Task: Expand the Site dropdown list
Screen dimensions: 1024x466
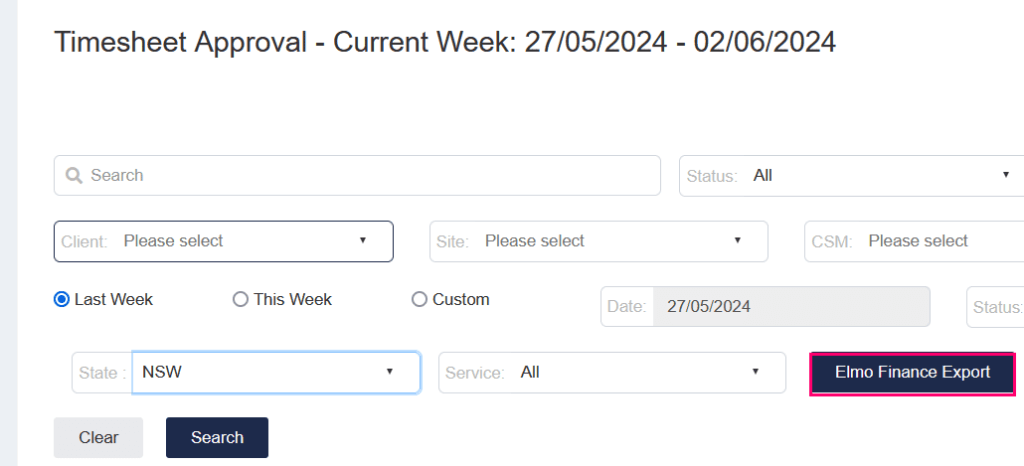Action: click(598, 241)
